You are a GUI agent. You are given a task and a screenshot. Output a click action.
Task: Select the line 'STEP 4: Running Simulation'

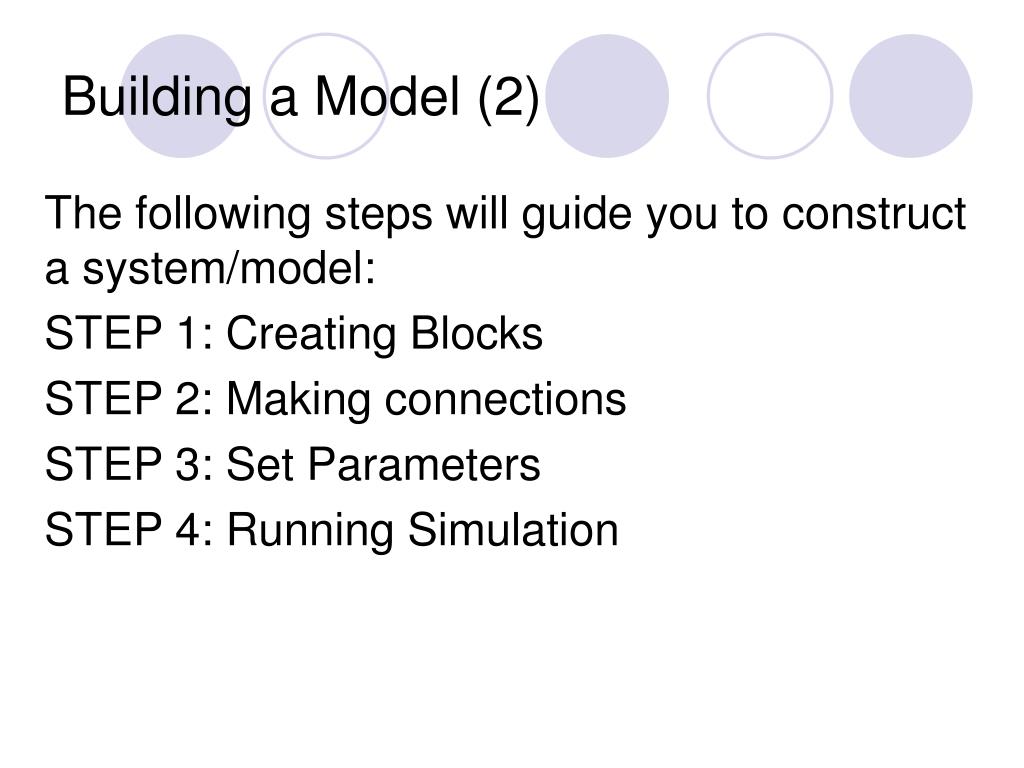click(x=332, y=530)
